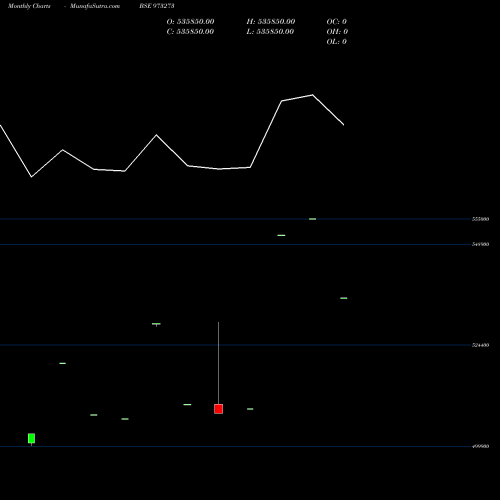Click the 524480 price axis label

481,345
